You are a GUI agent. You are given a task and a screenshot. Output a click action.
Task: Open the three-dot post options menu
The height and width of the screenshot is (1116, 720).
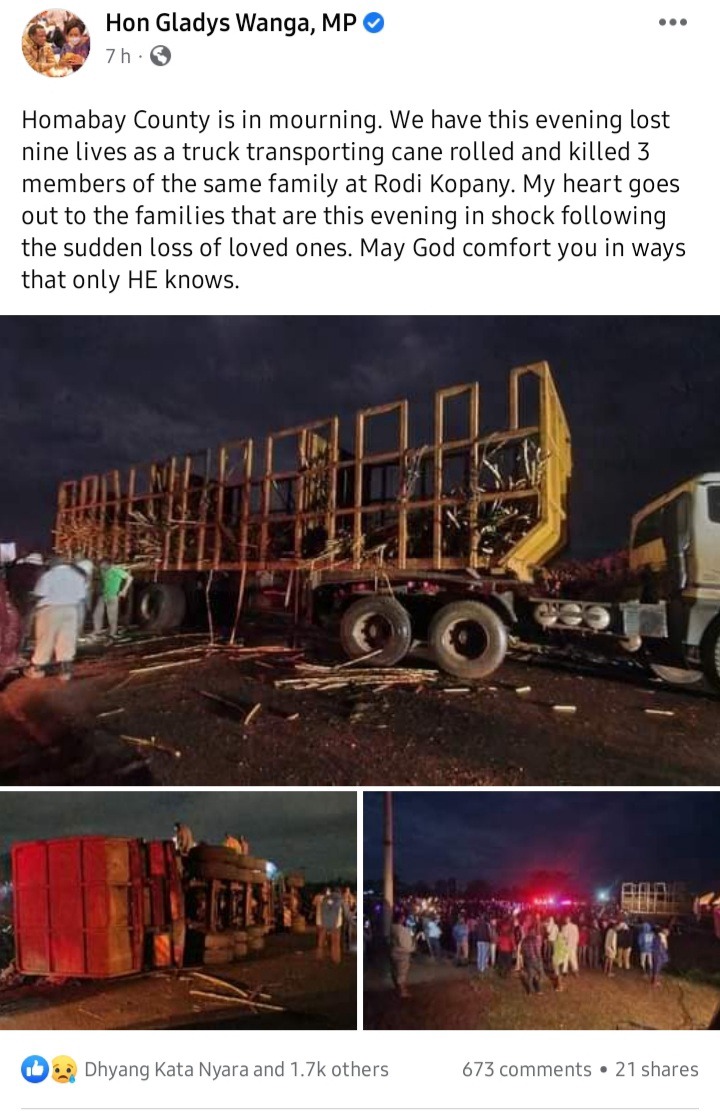coord(672,22)
